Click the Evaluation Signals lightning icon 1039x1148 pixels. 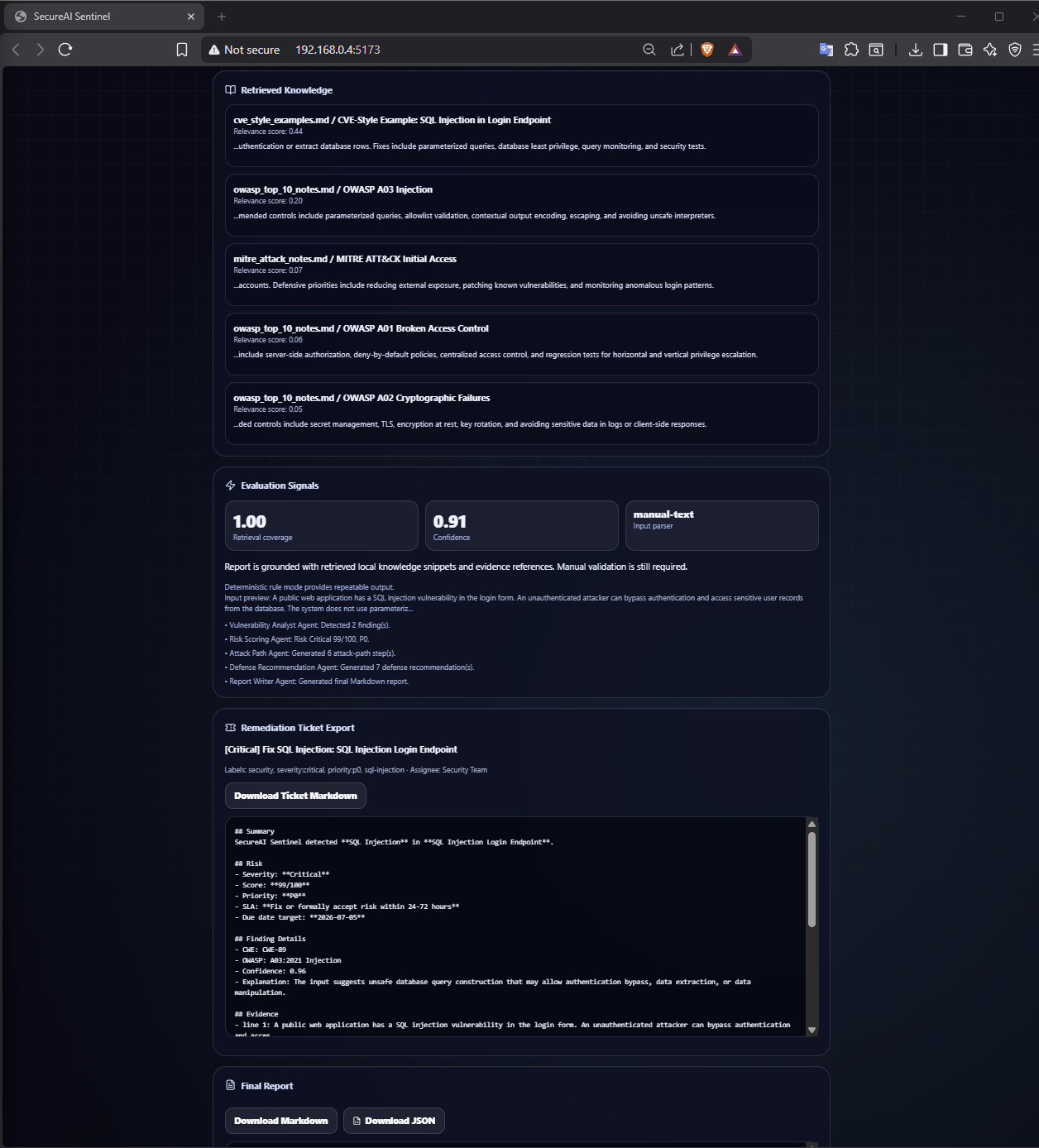[x=231, y=486]
